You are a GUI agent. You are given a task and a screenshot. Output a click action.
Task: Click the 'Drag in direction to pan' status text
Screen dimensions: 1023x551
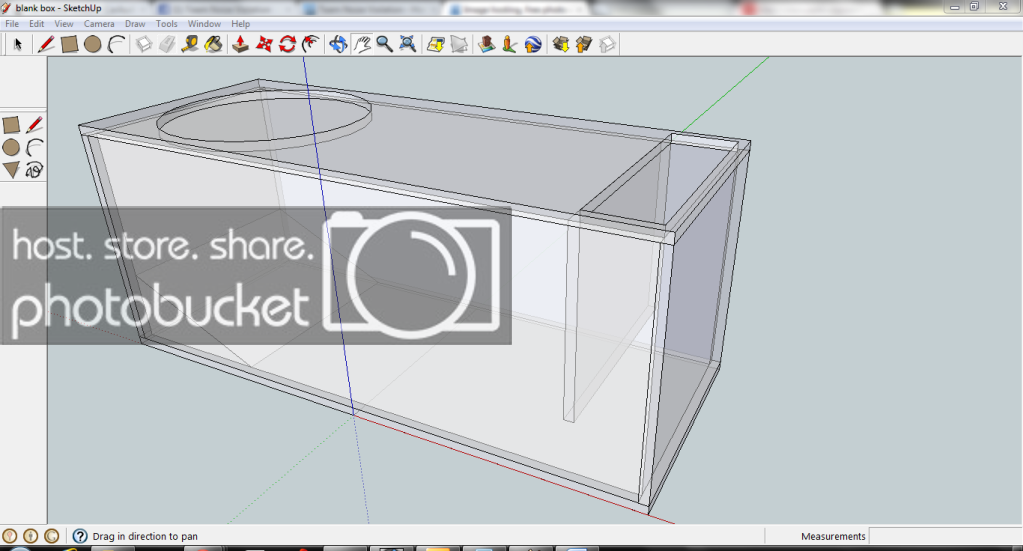145,536
